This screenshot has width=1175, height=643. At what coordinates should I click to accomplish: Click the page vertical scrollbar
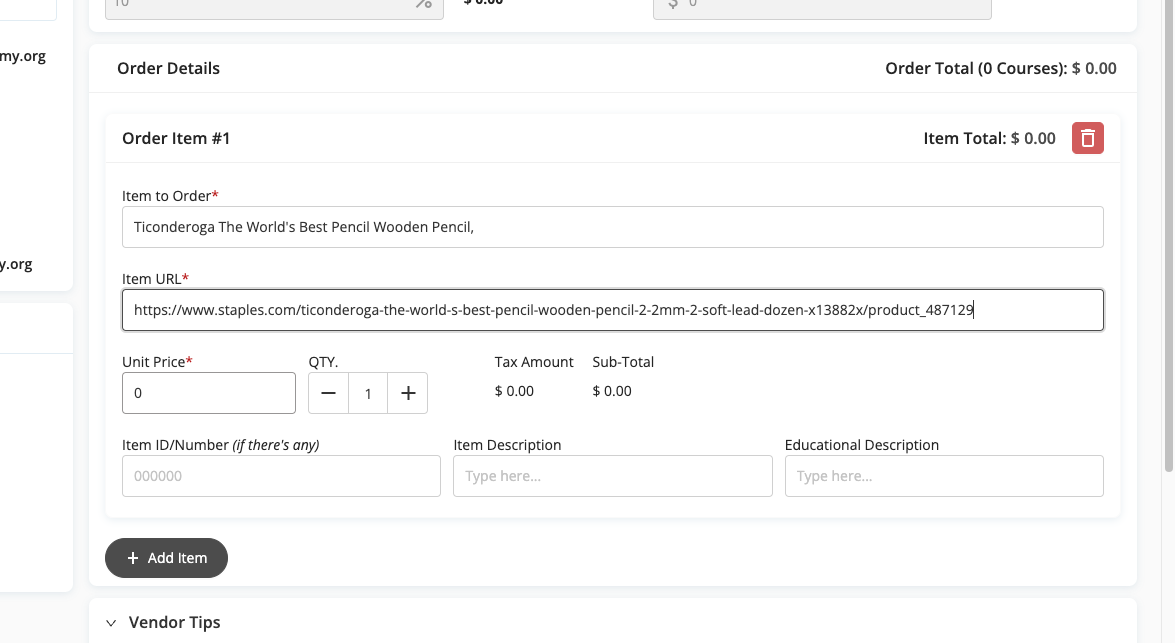tap(1168, 236)
